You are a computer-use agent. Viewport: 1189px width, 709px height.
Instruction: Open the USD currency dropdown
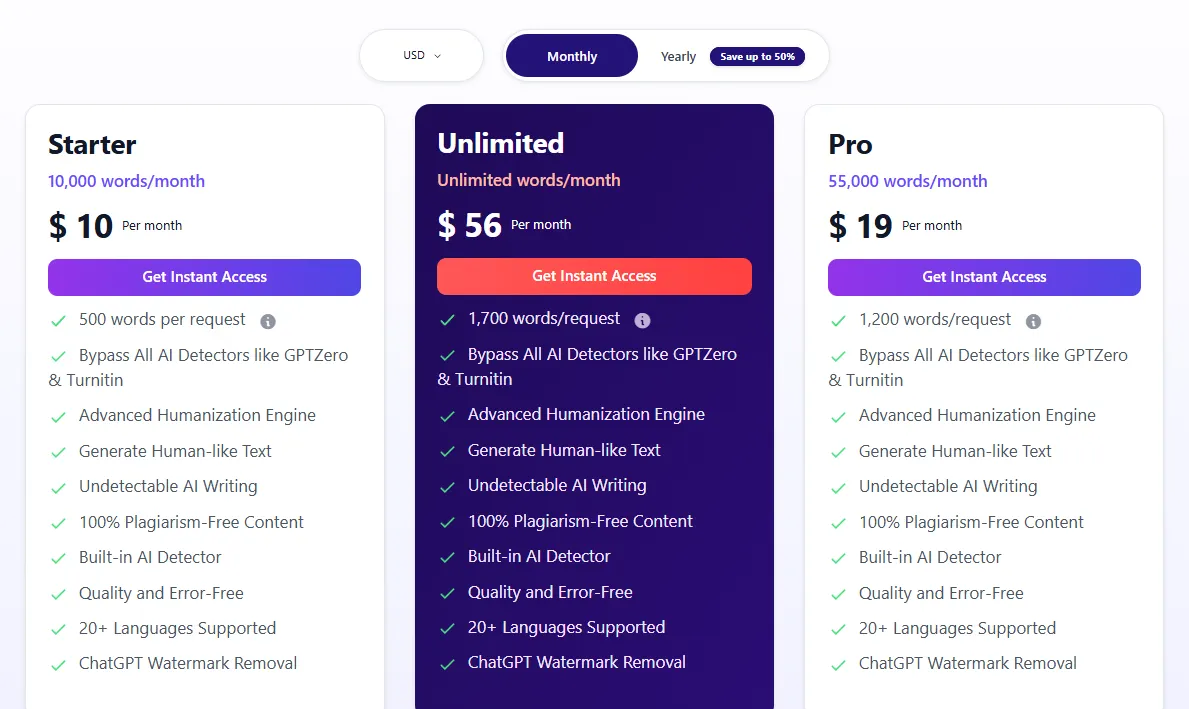422,55
